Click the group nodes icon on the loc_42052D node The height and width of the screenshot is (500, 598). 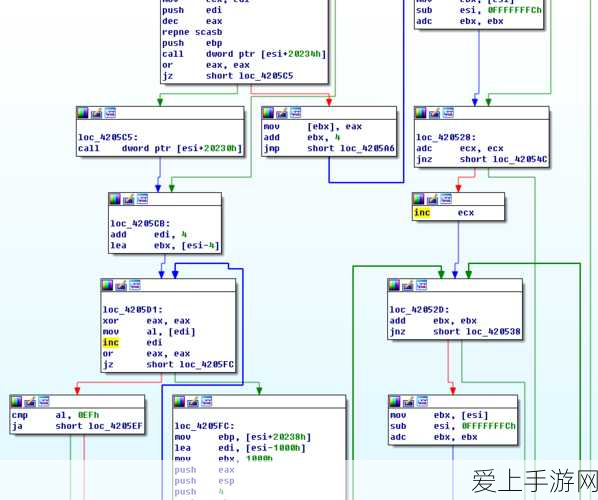421,285
